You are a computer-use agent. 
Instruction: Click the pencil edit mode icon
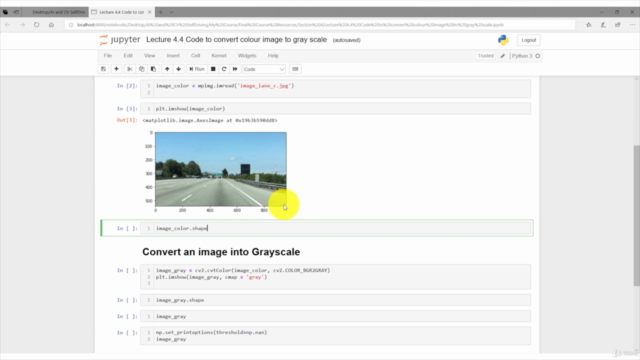click(x=503, y=56)
